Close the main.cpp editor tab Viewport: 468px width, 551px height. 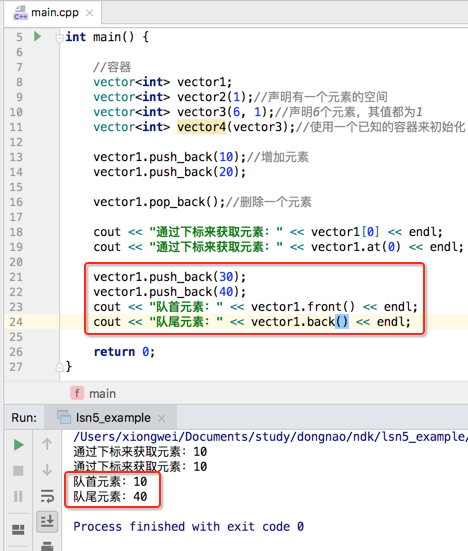[90, 13]
